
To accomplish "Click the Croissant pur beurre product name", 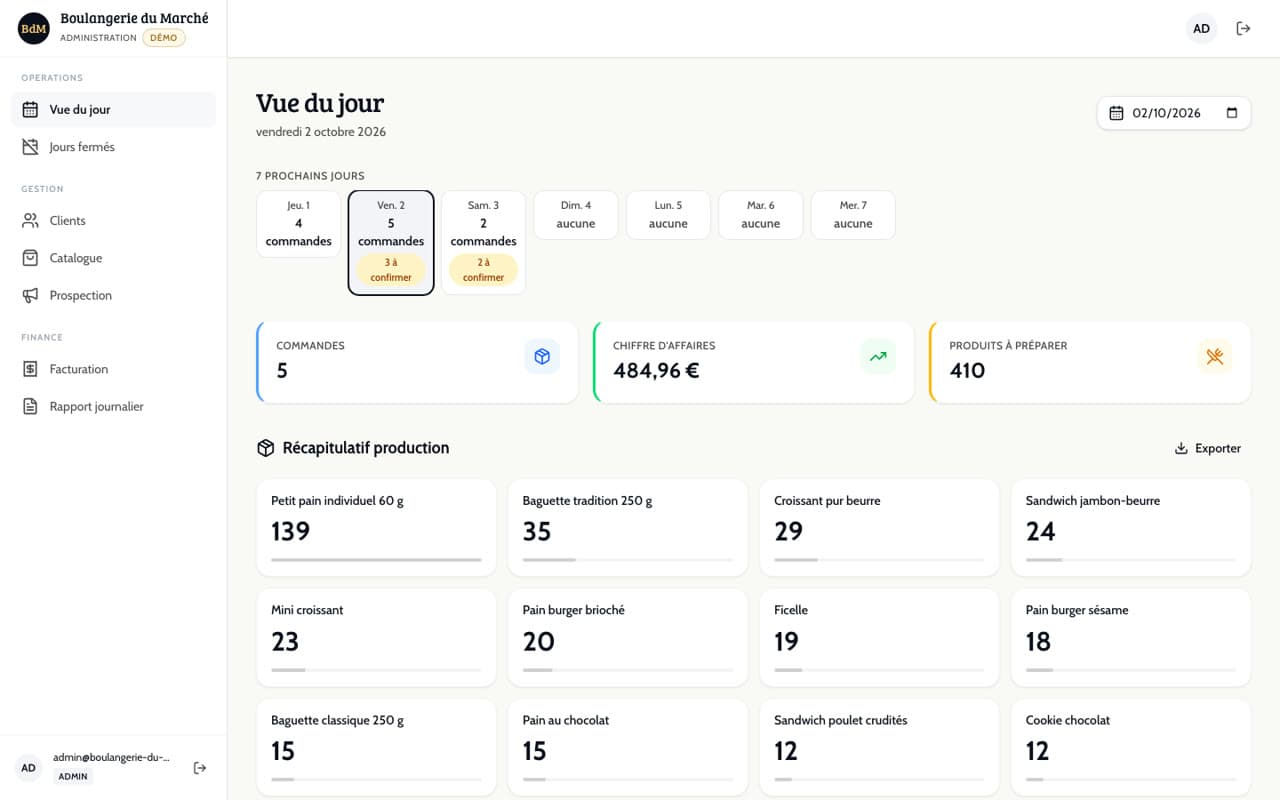I will click(827, 501).
